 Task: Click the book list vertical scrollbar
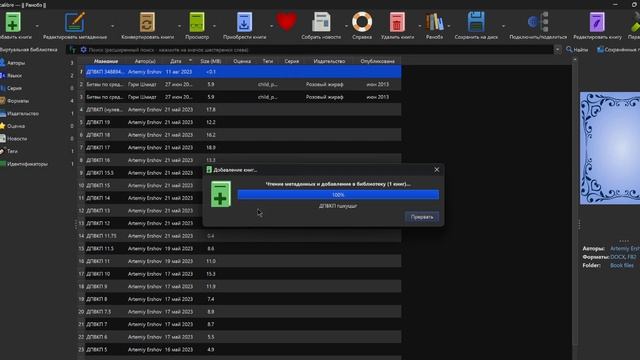(575, 204)
